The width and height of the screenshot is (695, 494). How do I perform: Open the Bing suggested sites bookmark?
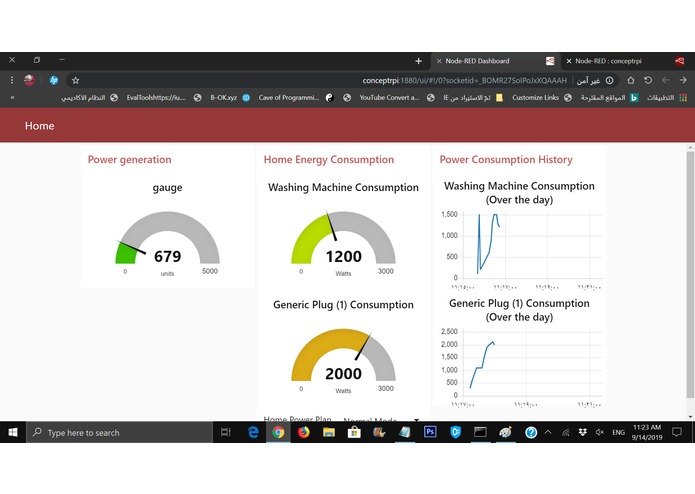[x=609, y=97]
